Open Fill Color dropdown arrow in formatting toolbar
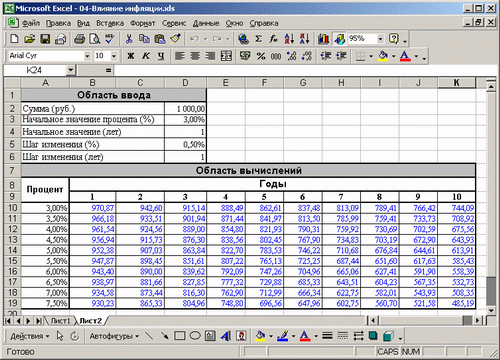 (393, 56)
